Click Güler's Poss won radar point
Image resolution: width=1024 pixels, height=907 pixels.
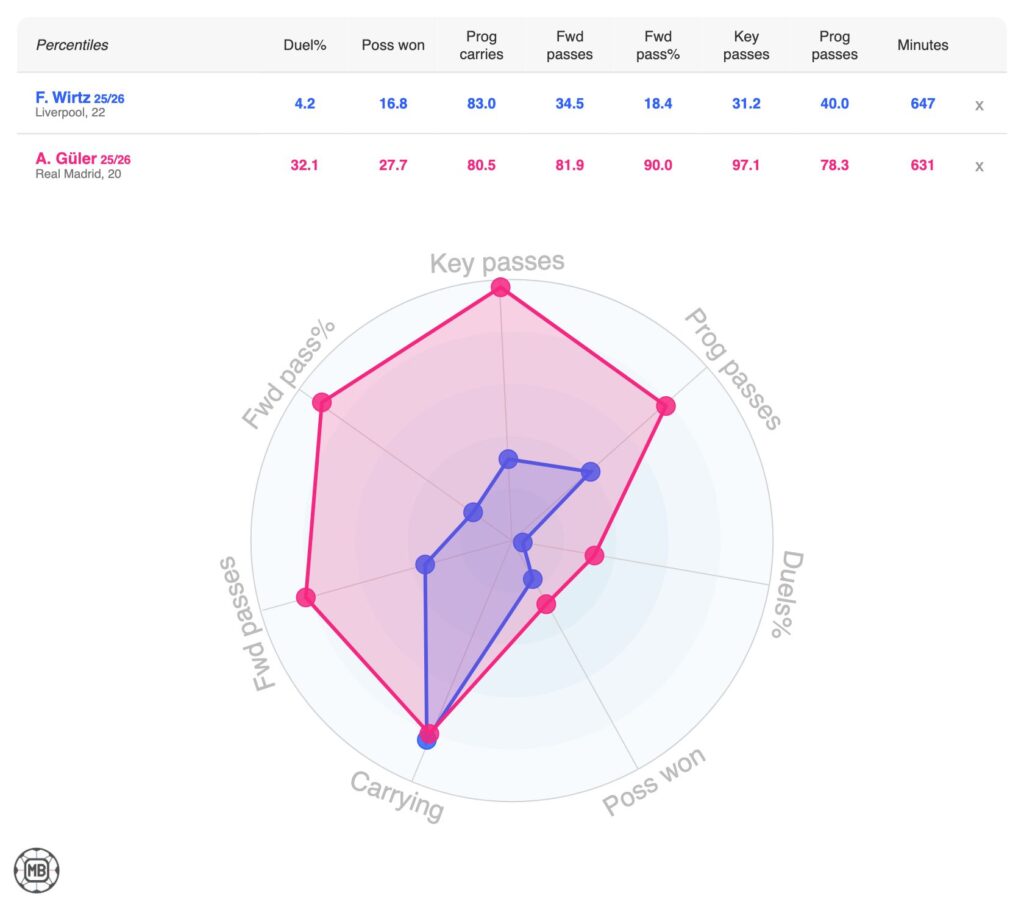tap(545, 603)
